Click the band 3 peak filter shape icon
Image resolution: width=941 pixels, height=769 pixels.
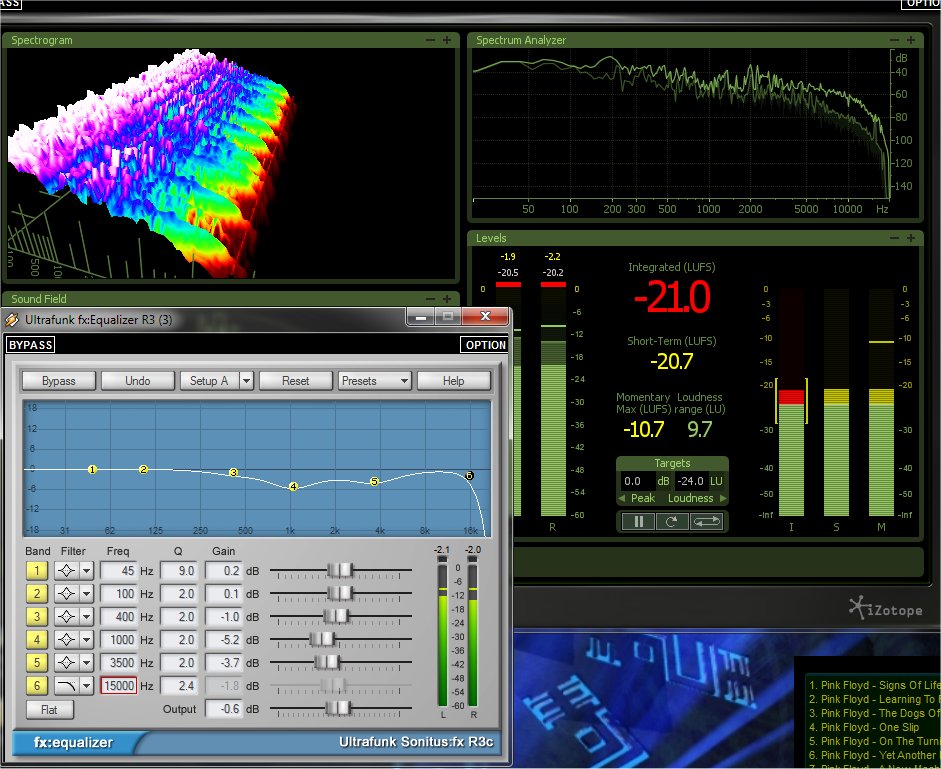coord(67,617)
